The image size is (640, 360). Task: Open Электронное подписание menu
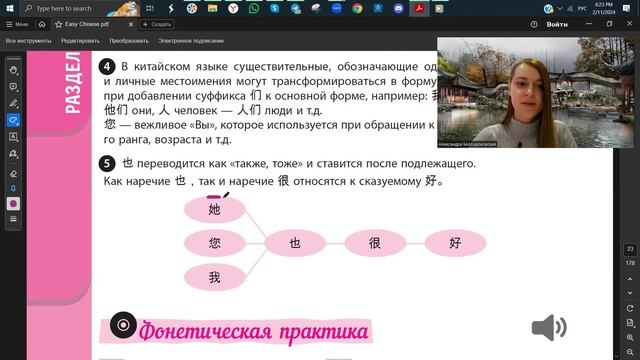(191, 41)
